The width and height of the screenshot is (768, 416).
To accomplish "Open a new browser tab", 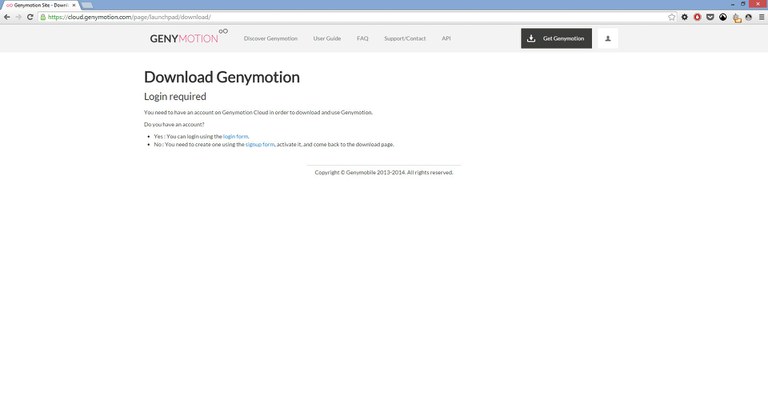I will coord(87,5).
